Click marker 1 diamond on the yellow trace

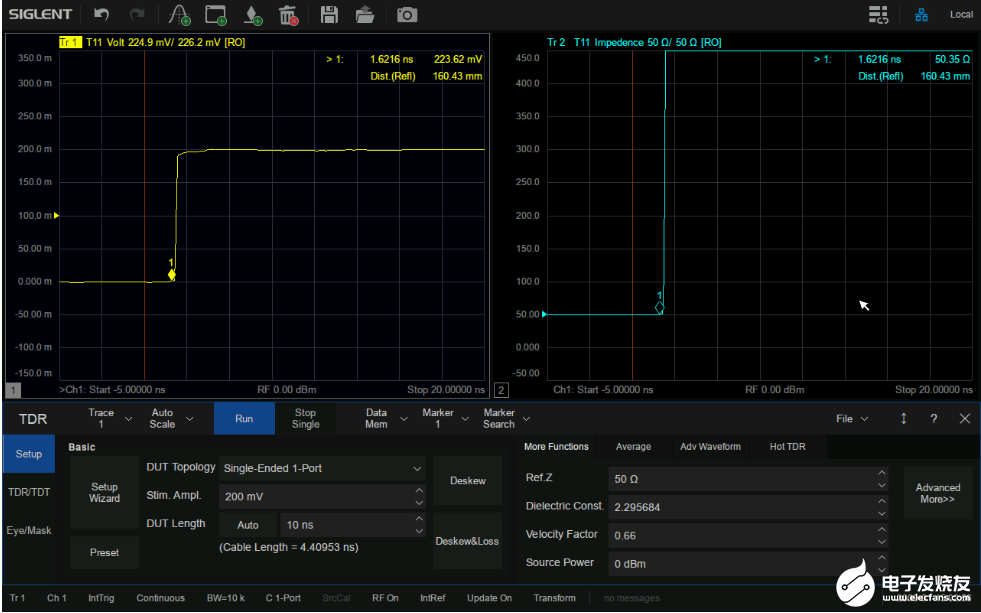(172, 275)
